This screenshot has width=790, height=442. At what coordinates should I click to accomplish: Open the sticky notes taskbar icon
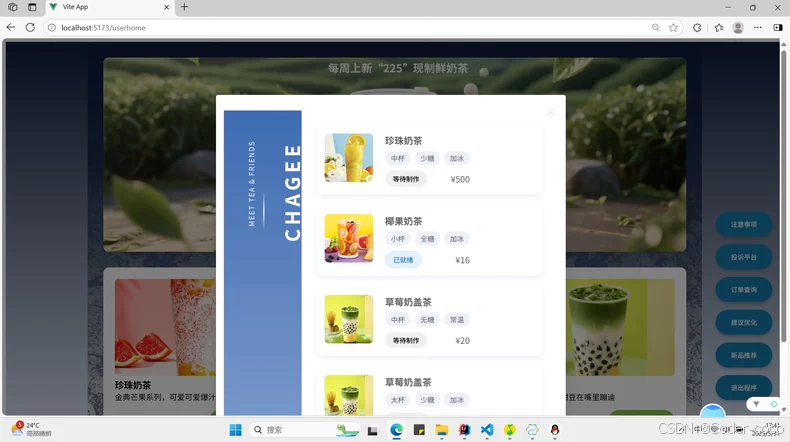pyautogui.click(x=419, y=430)
